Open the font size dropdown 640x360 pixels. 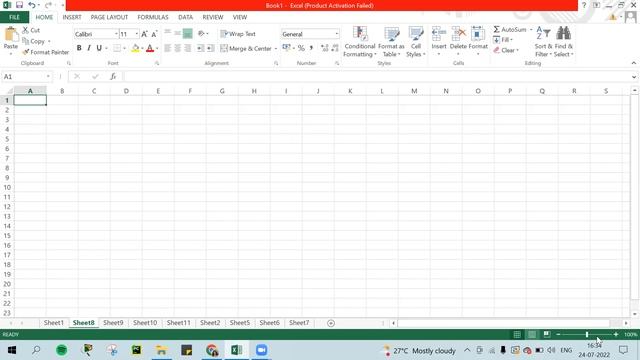[x=137, y=34]
